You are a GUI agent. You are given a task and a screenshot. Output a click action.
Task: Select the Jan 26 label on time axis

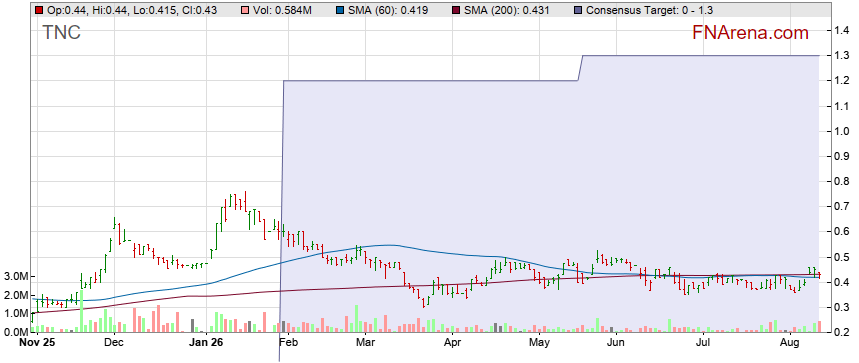click(205, 343)
